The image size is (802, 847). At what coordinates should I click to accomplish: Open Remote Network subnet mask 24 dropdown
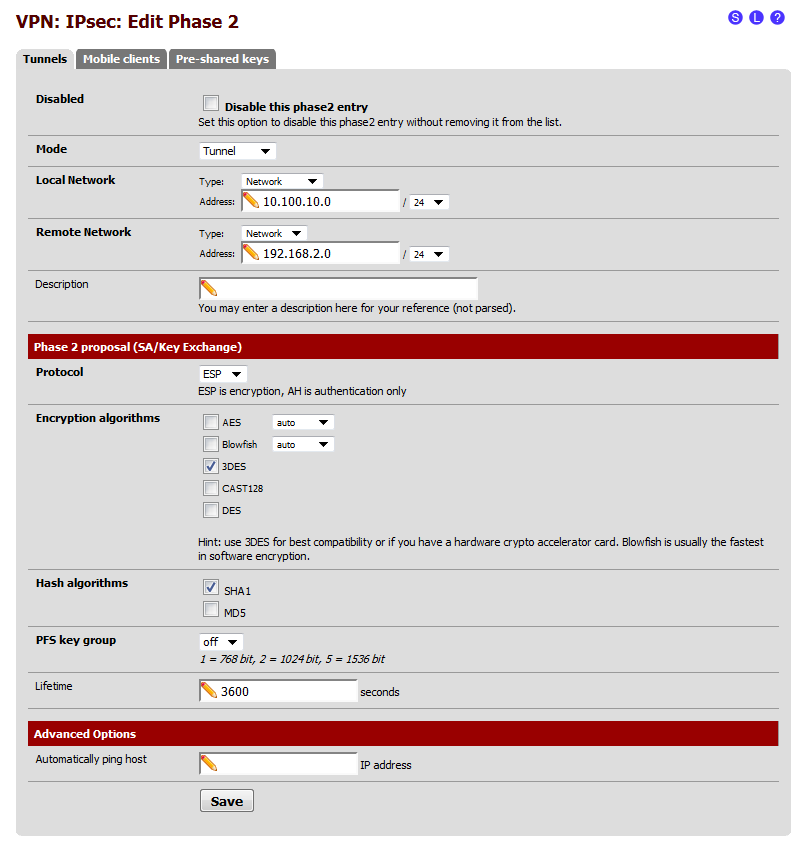coord(429,254)
